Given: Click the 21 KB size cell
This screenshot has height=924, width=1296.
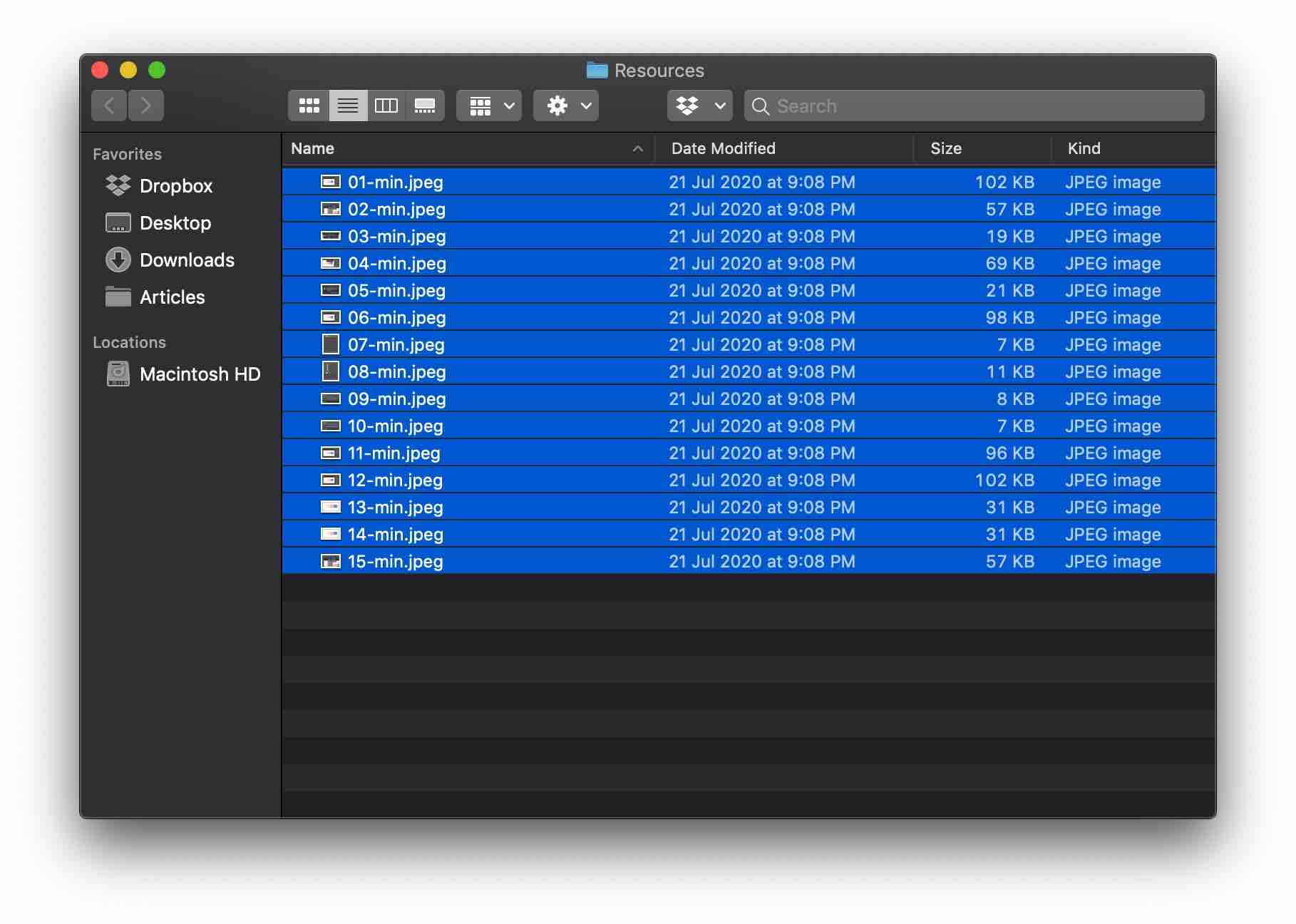Looking at the screenshot, I should [1010, 290].
